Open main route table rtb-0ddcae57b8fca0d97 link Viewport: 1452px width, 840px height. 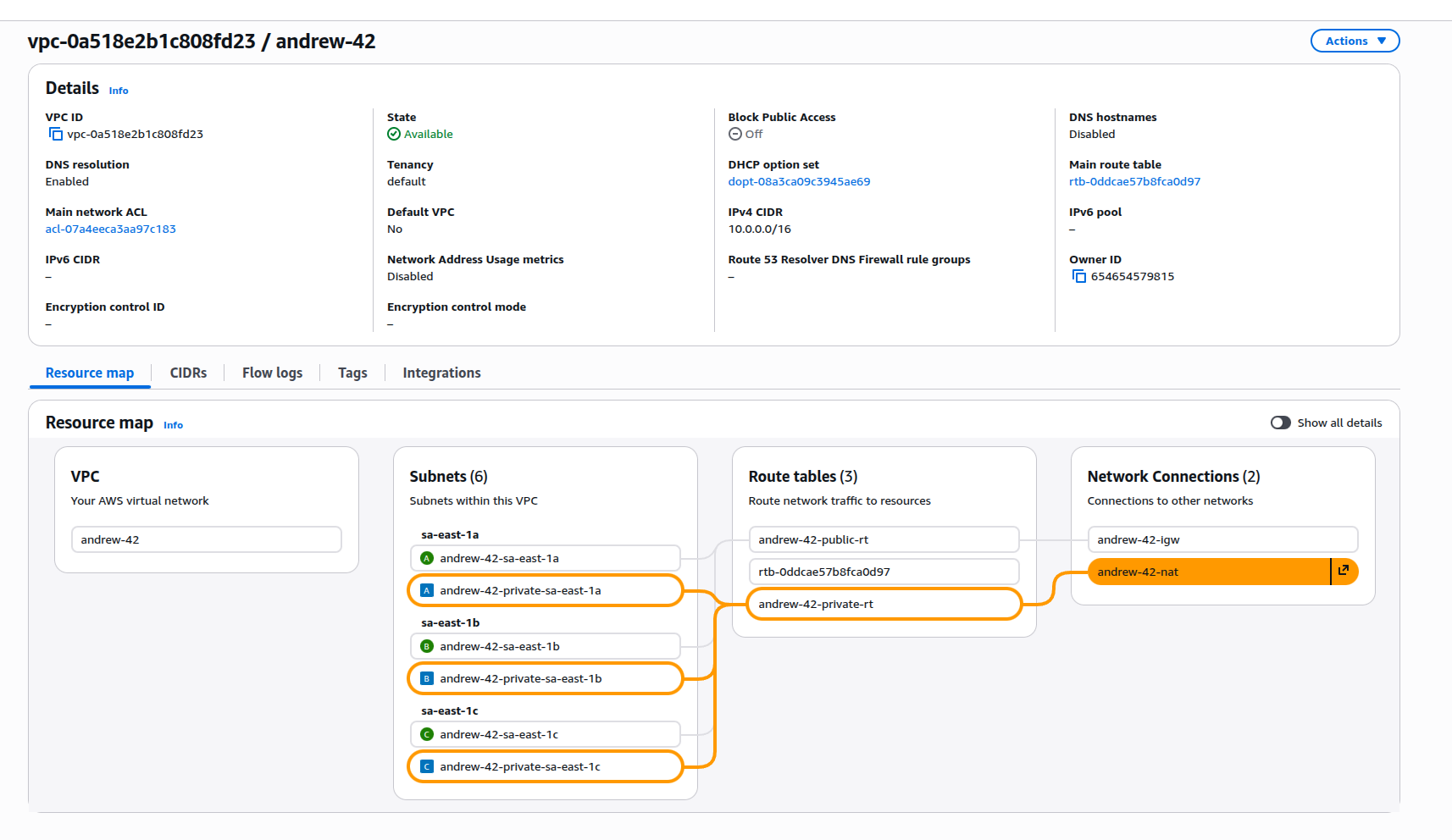click(1134, 182)
